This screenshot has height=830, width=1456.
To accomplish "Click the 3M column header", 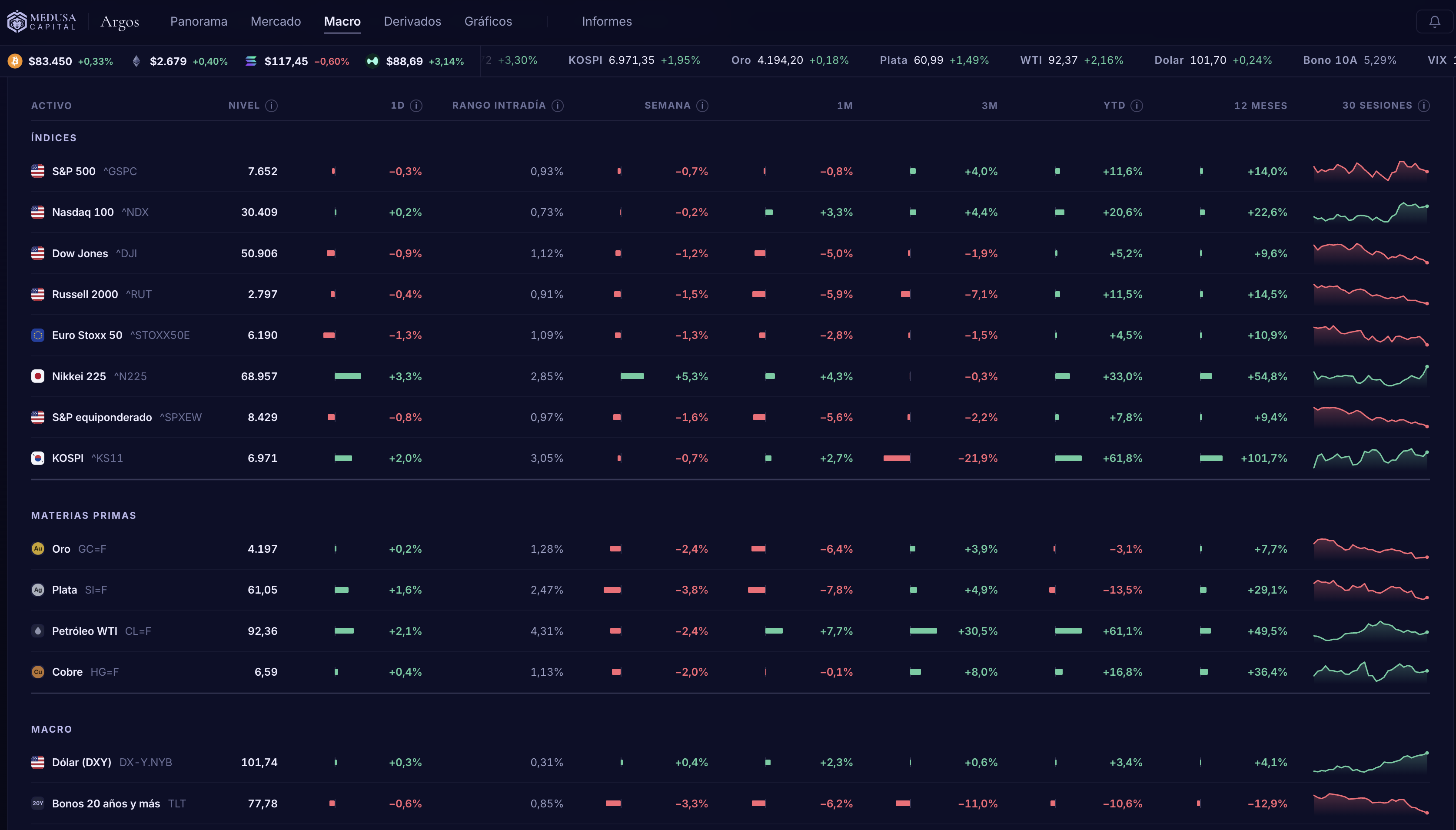I will pyautogui.click(x=990, y=106).
